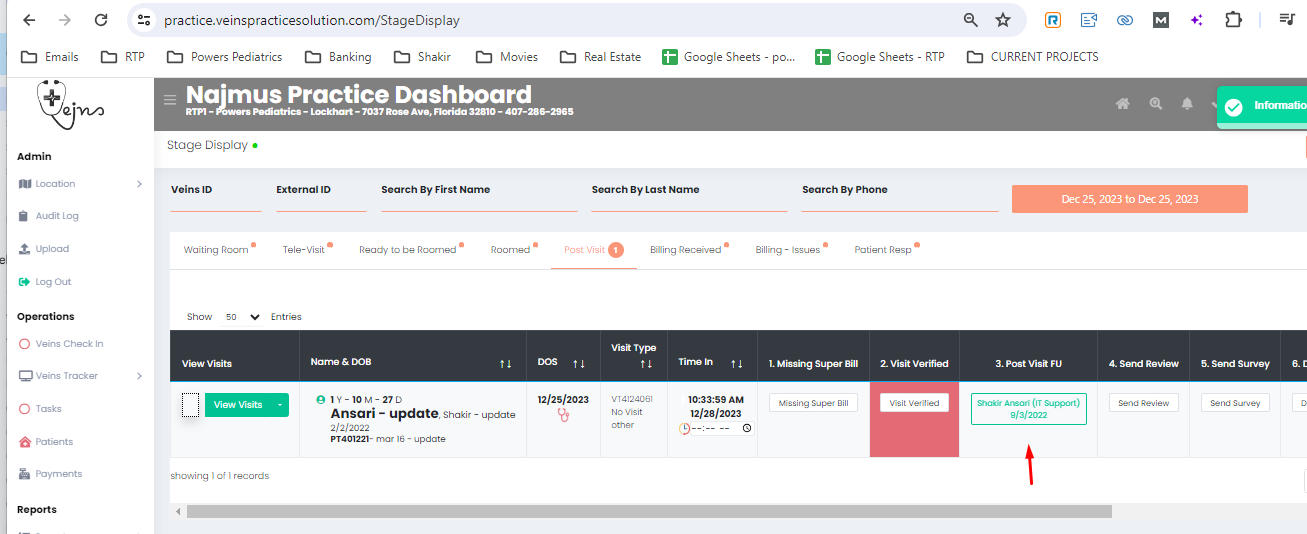This screenshot has height=534, width=1307.
Task: Select the Billing Received tab
Action: pos(685,250)
